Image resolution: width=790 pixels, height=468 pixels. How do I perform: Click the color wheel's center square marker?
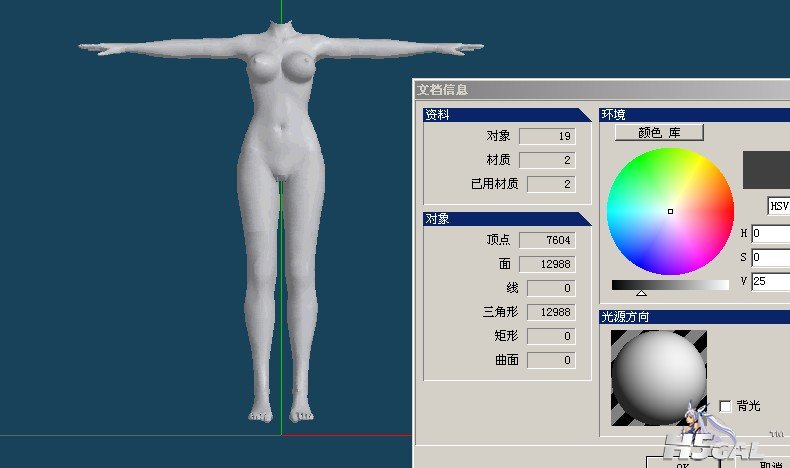(x=670, y=211)
